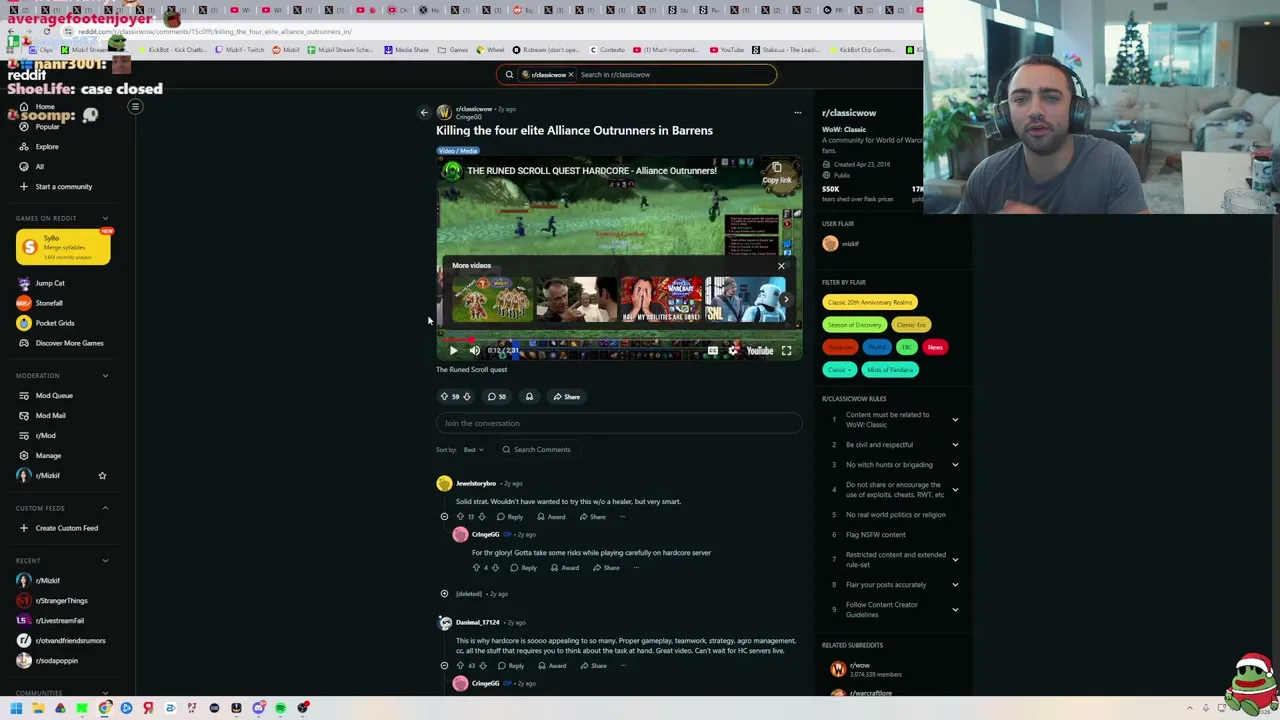Open Windows Start button in taskbar
1280x720 pixels.
(x=16, y=709)
